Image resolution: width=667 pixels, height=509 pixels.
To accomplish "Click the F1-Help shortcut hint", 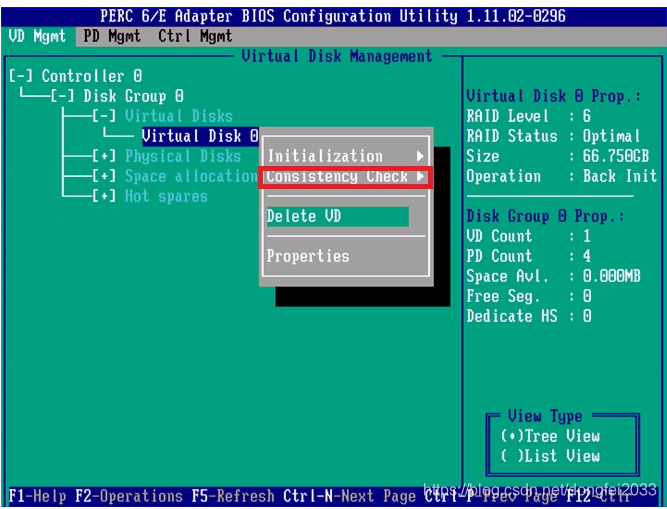I will [x=37, y=496].
